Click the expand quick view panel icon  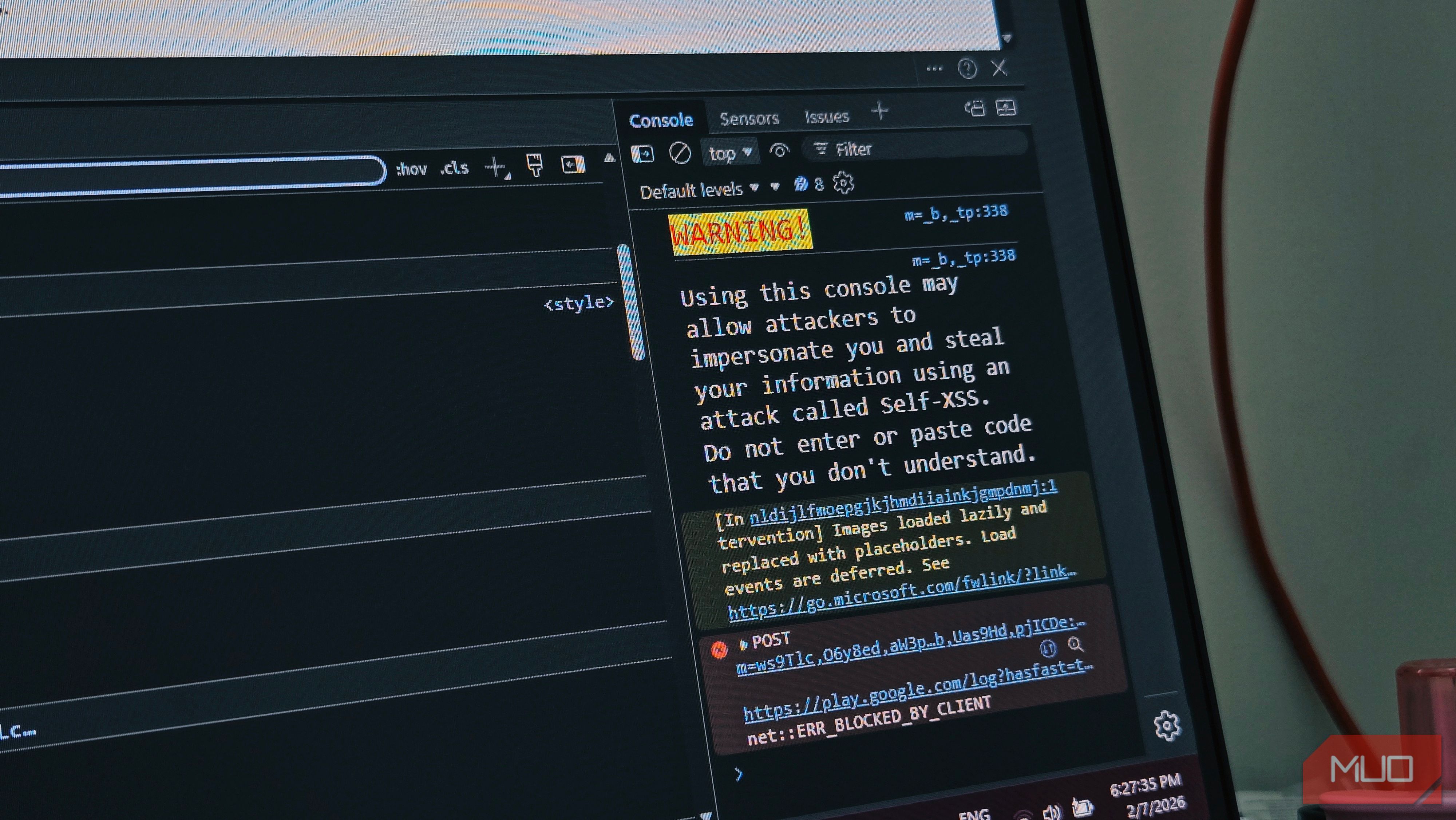tap(1006, 107)
